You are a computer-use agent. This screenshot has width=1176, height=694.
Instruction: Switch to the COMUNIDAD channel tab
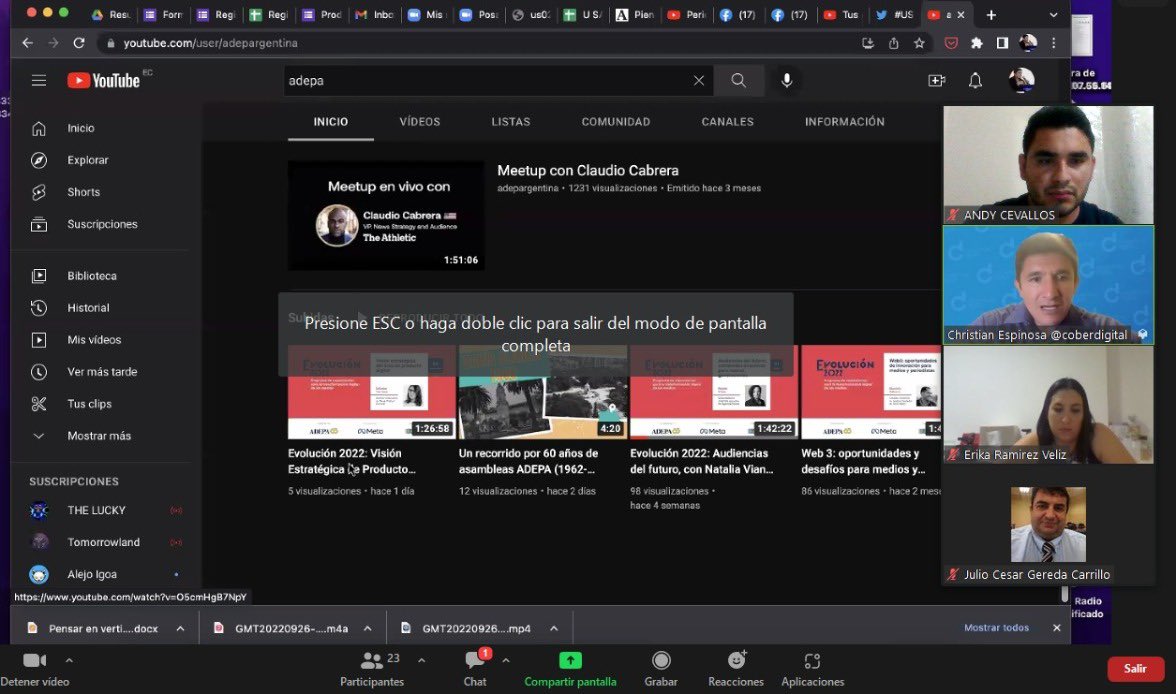pos(616,122)
